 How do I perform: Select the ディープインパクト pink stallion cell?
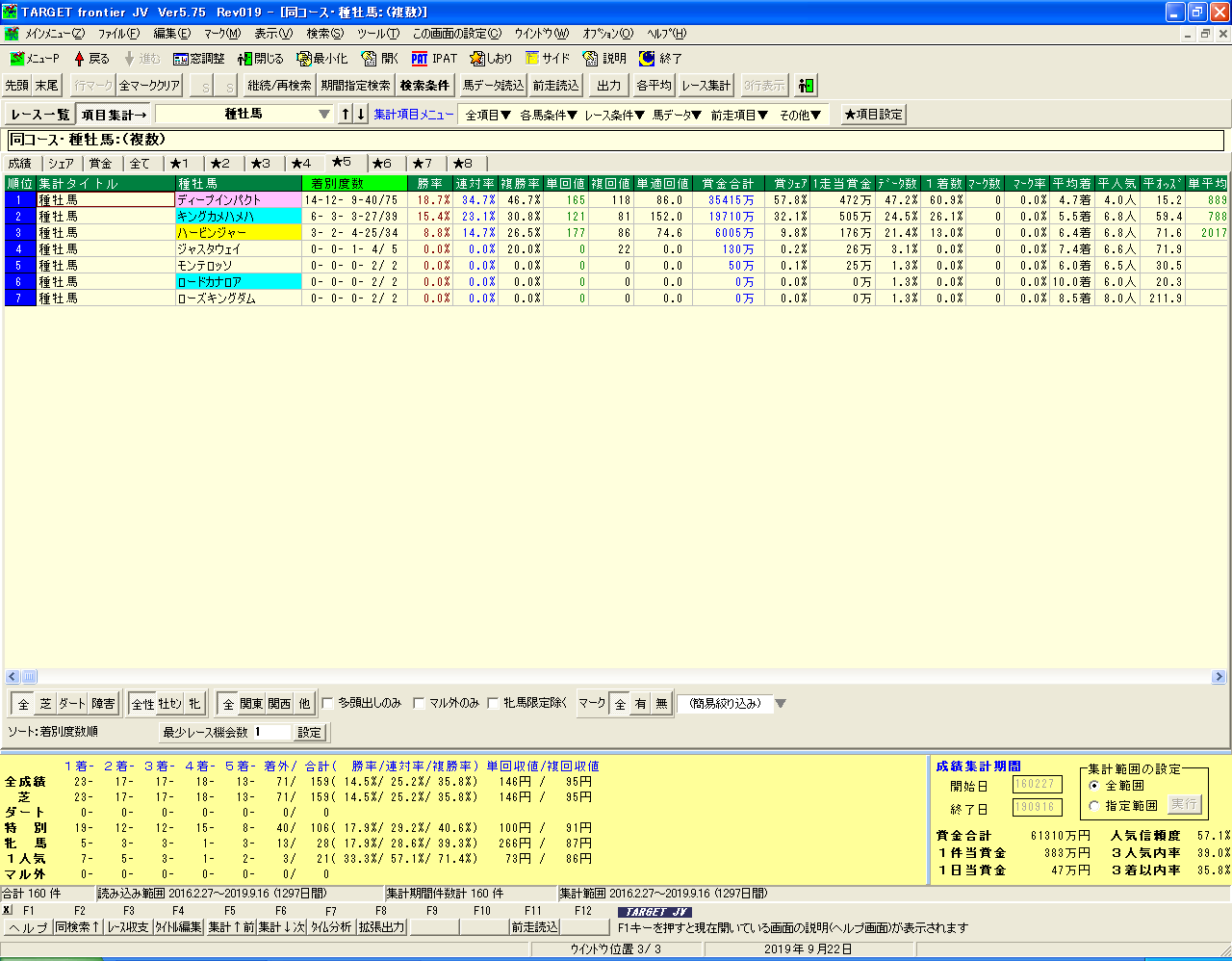pyautogui.click(x=239, y=200)
